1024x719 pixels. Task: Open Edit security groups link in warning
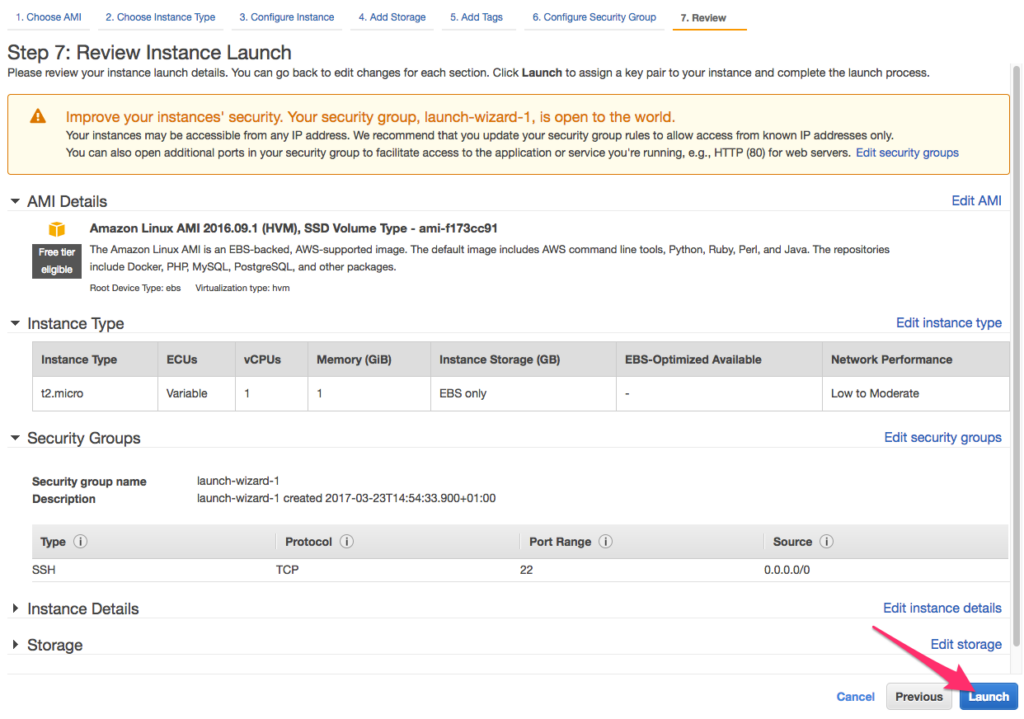tap(907, 153)
